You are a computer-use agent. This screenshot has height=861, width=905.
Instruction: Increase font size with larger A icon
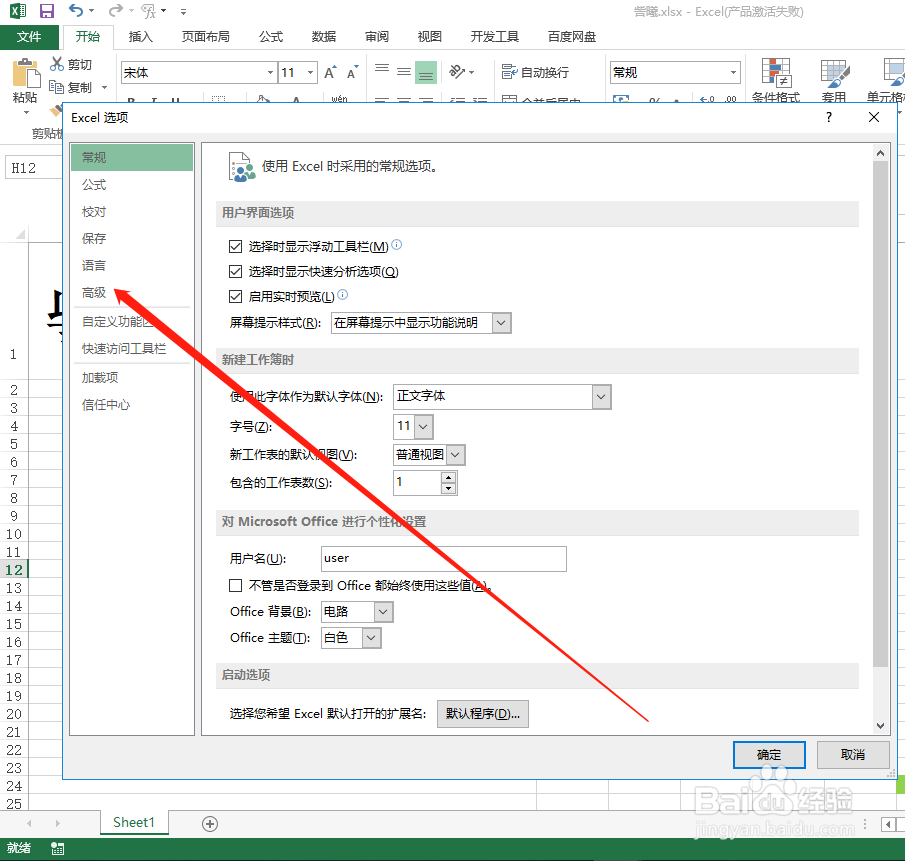pyautogui.click(x=330, y=72)
